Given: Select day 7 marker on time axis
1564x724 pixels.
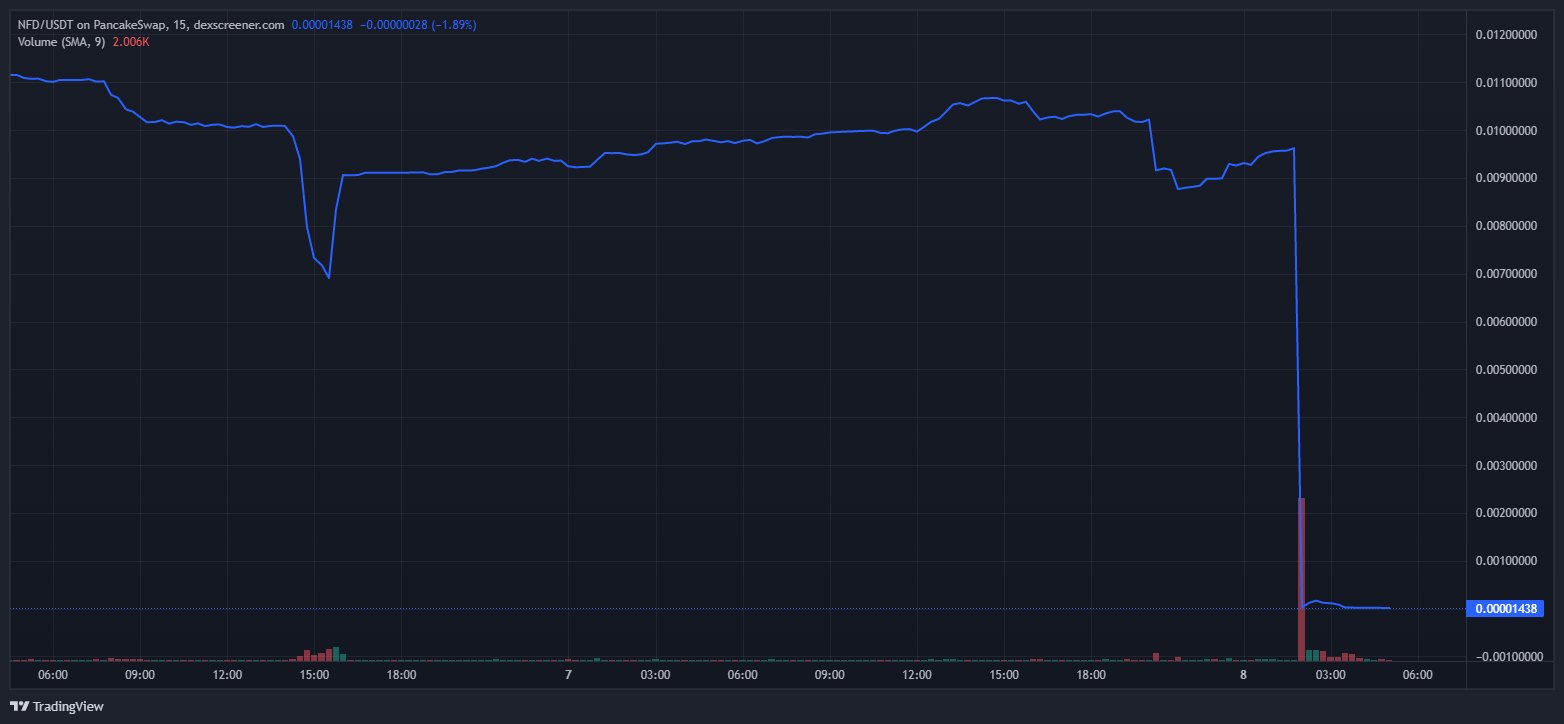Looking at the screenshot, I should click(568, 675).
